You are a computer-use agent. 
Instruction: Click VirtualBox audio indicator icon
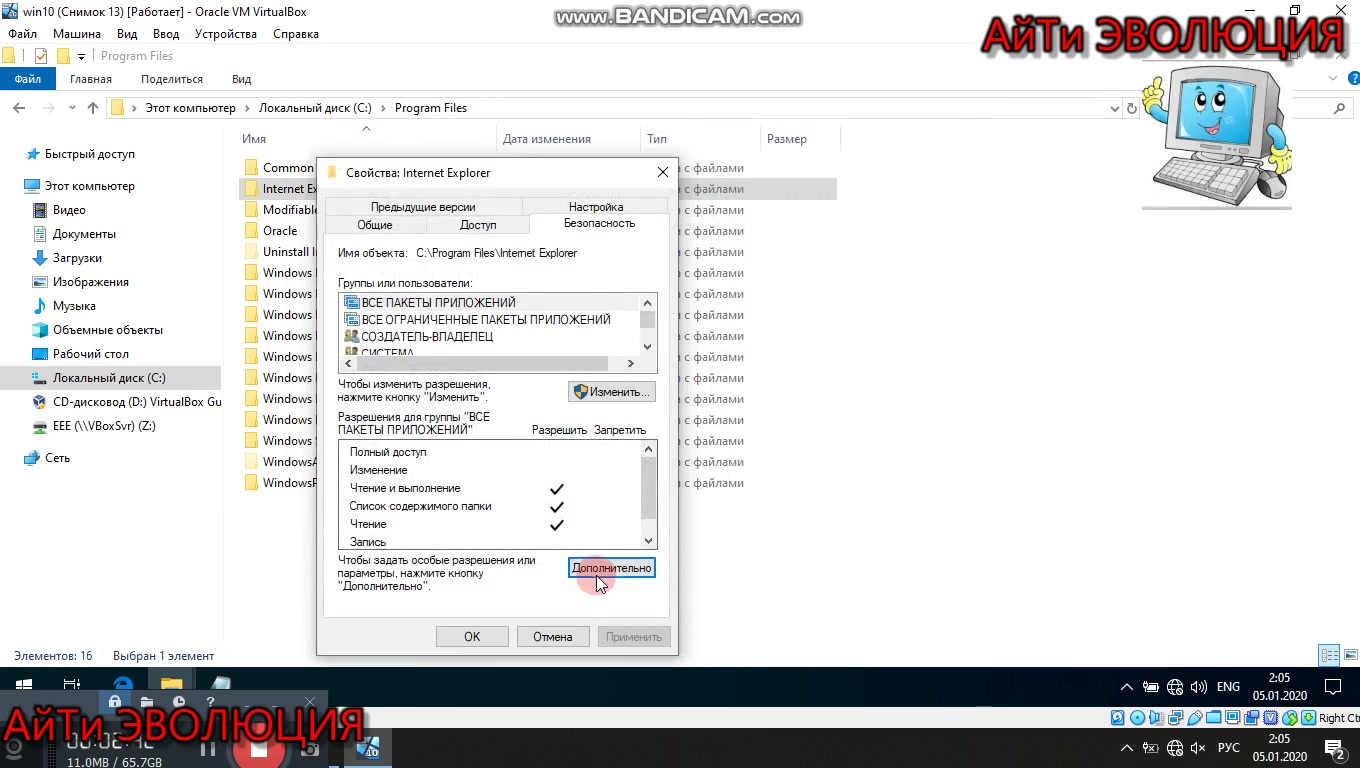point(1157,718)
